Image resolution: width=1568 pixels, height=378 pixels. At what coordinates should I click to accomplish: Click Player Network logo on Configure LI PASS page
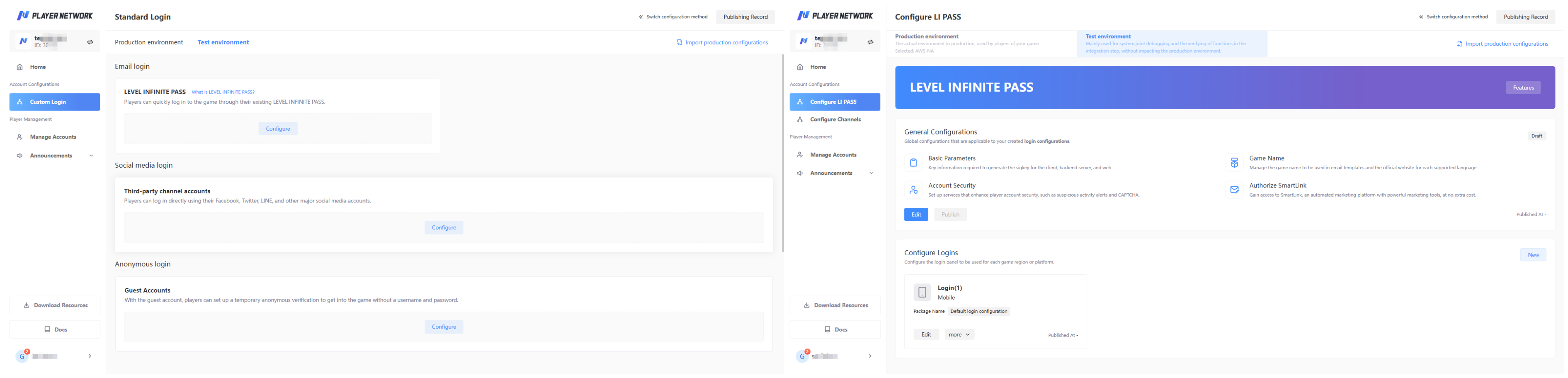pos(835,16)
